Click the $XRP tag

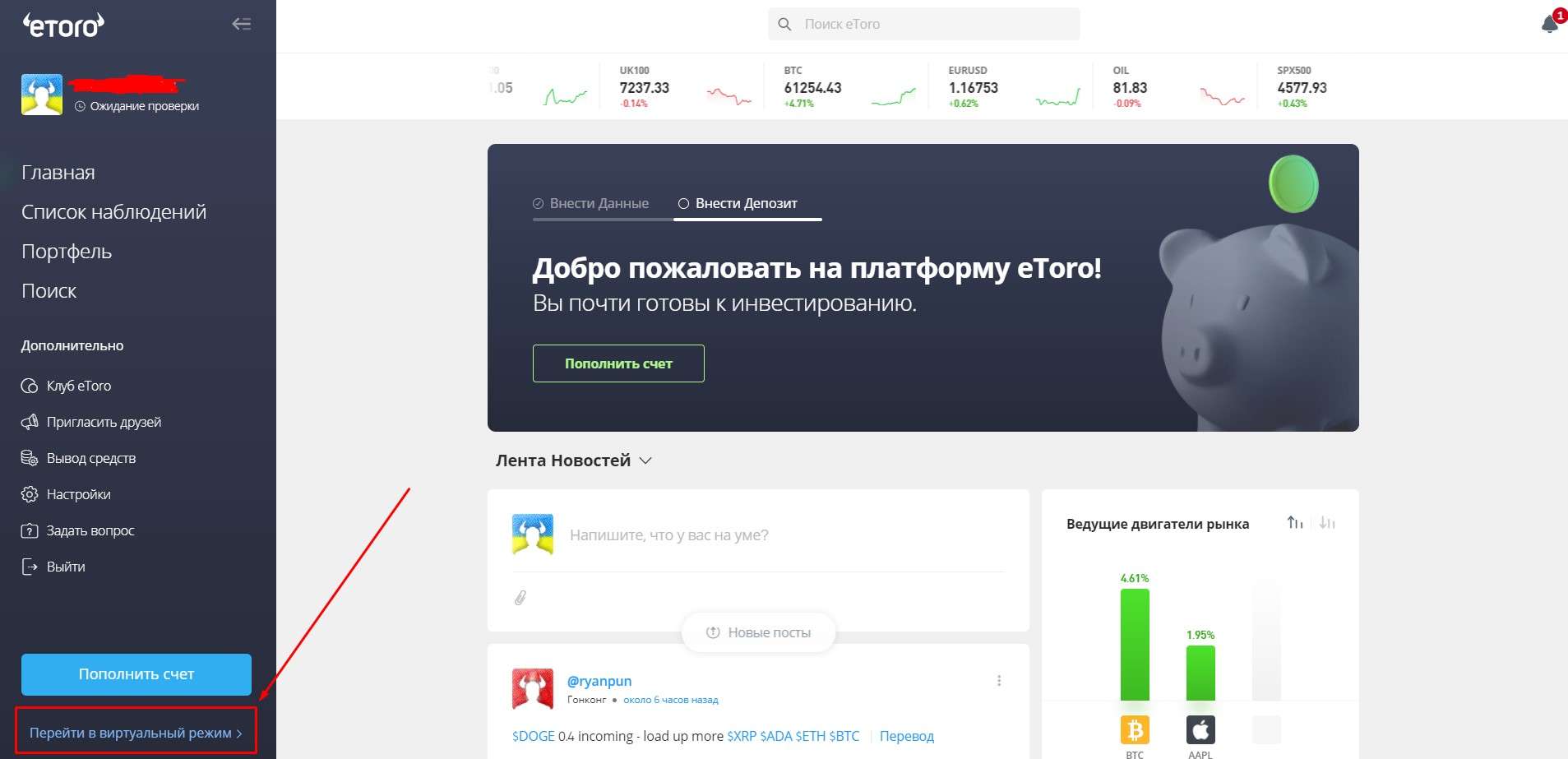(742, 736)
